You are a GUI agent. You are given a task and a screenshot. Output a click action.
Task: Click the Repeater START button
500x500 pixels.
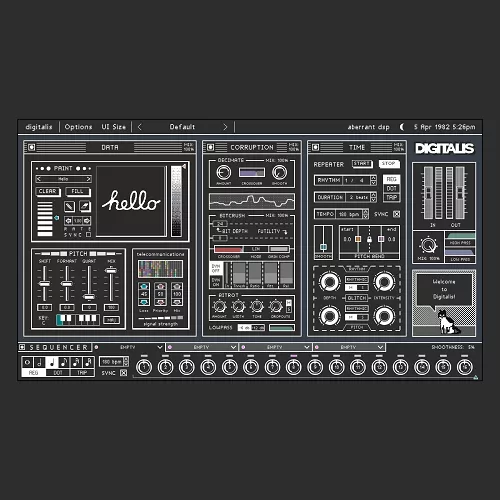pos(362,164)
